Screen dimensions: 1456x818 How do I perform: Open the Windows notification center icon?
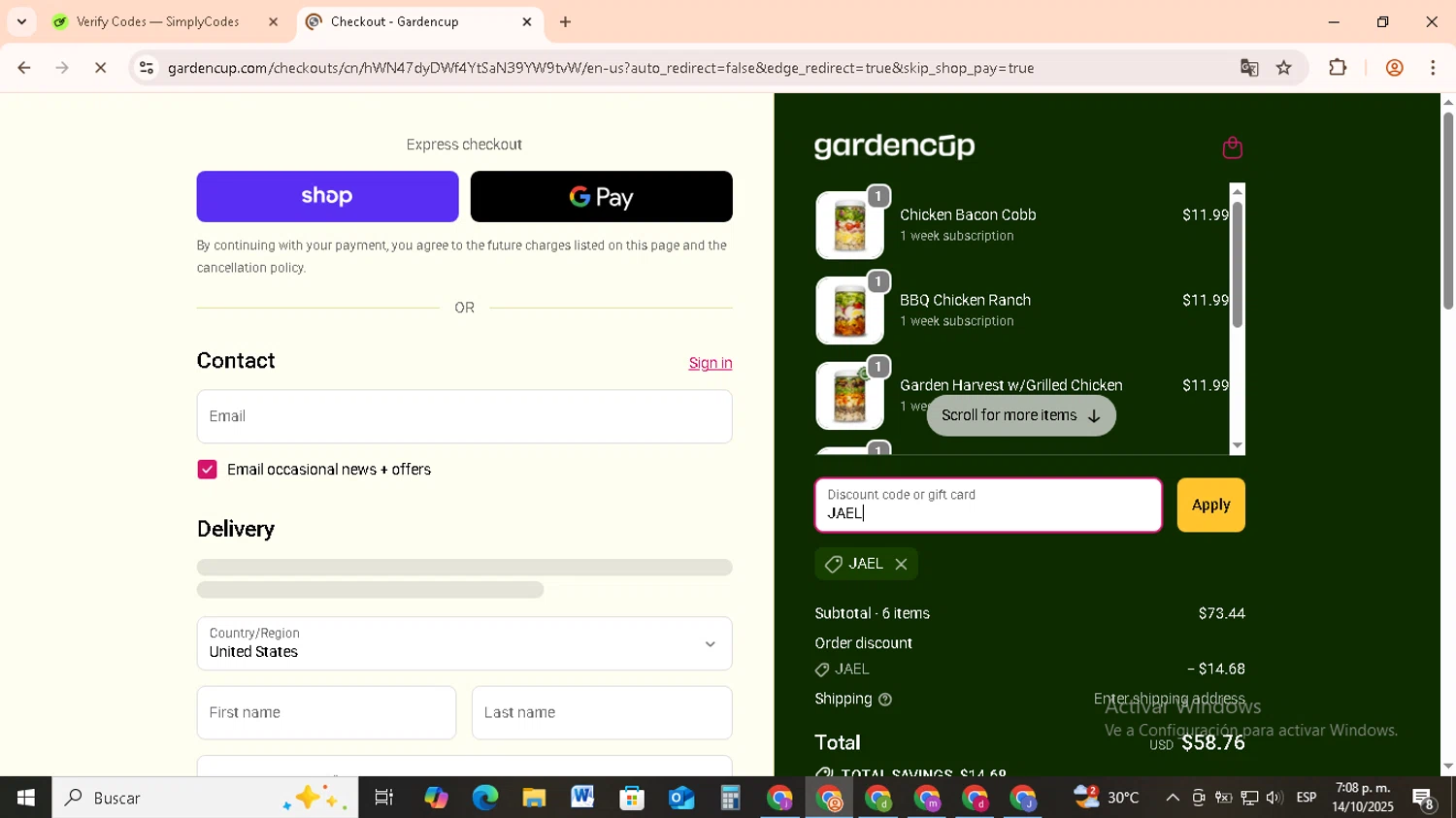pos(1424,799)
